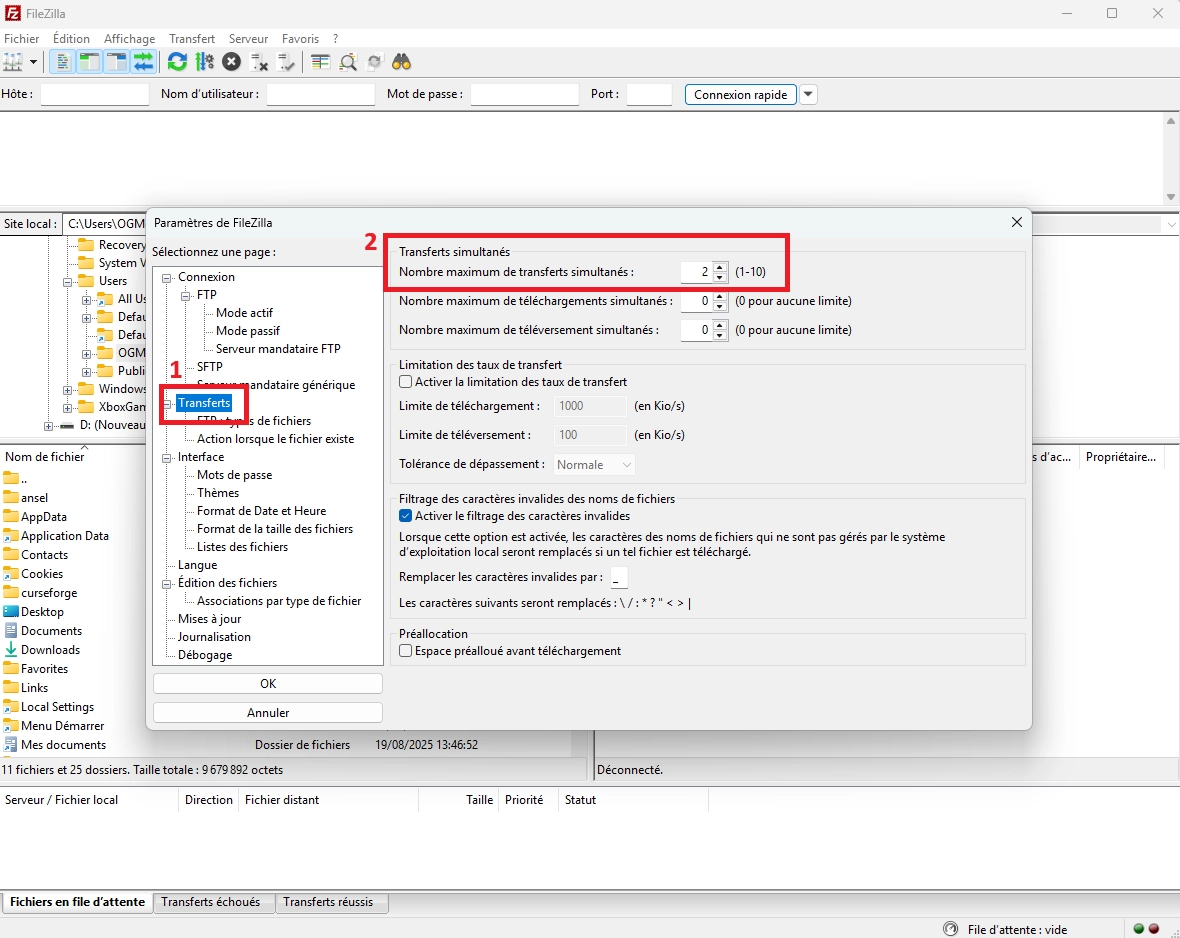Click the queue status icon in status bar

click(x=950, y=929)
